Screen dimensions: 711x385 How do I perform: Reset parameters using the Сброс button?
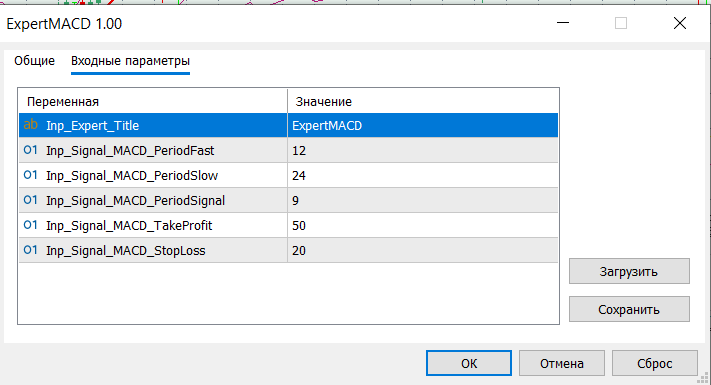click(655, 363)
